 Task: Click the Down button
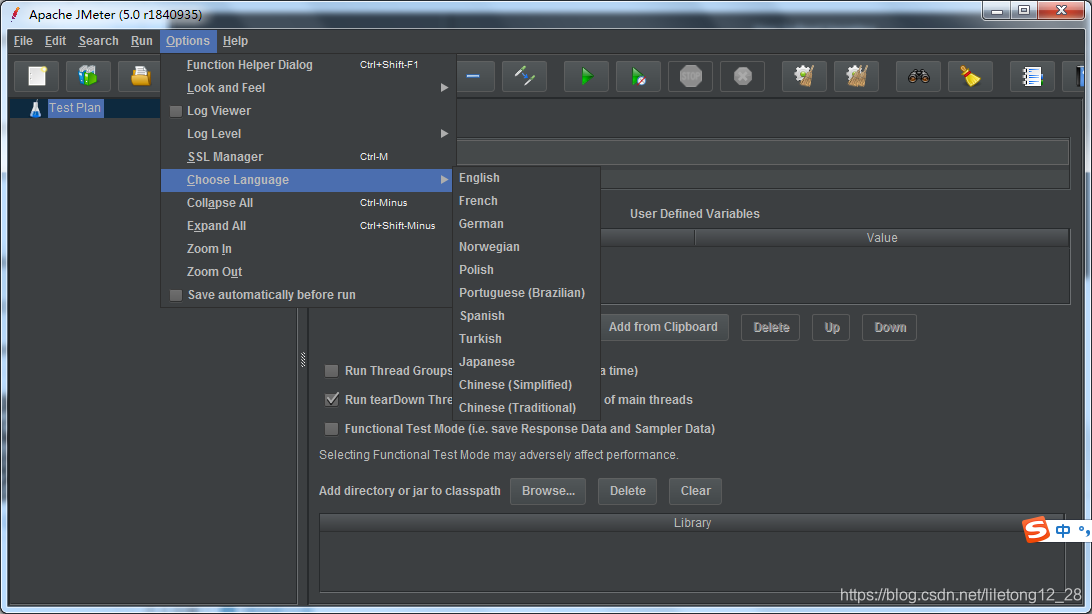[889, 327]
